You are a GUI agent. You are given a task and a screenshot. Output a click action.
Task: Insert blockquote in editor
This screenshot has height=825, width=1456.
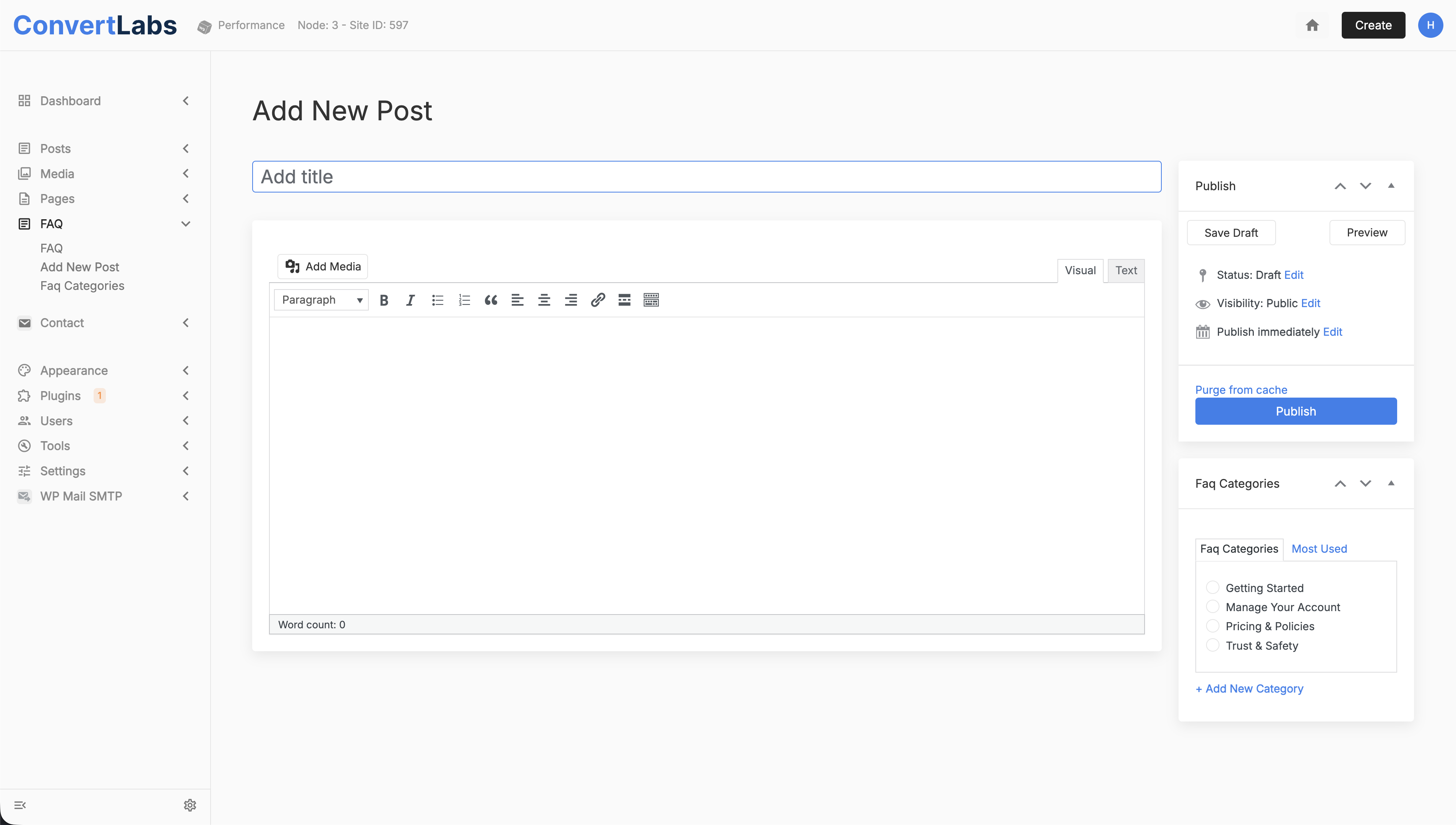tap(491, 300)
